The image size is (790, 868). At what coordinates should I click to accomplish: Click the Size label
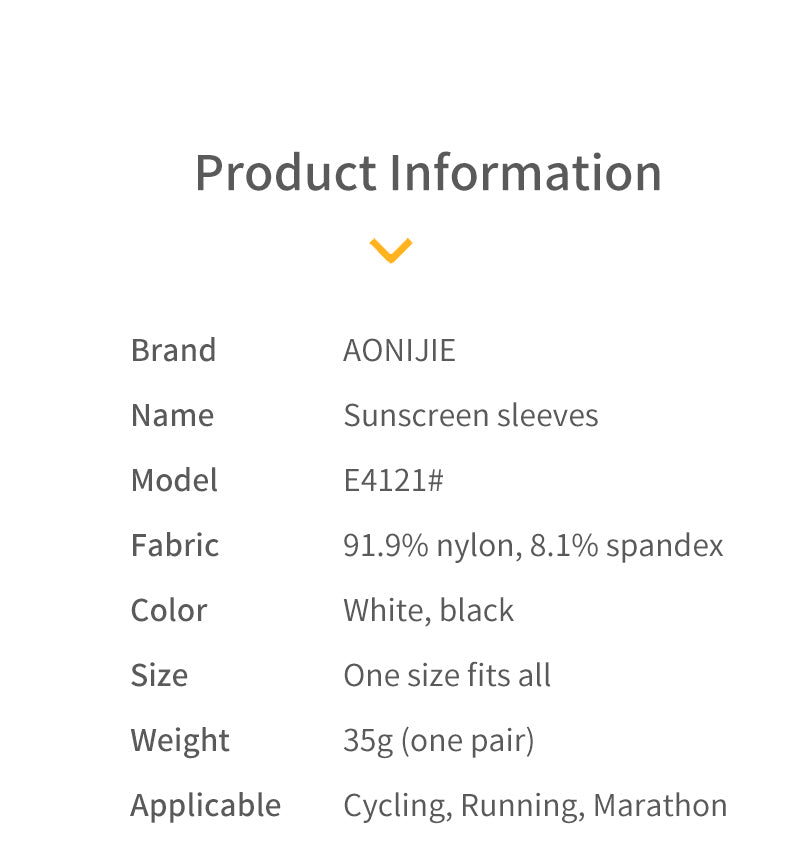159,675
